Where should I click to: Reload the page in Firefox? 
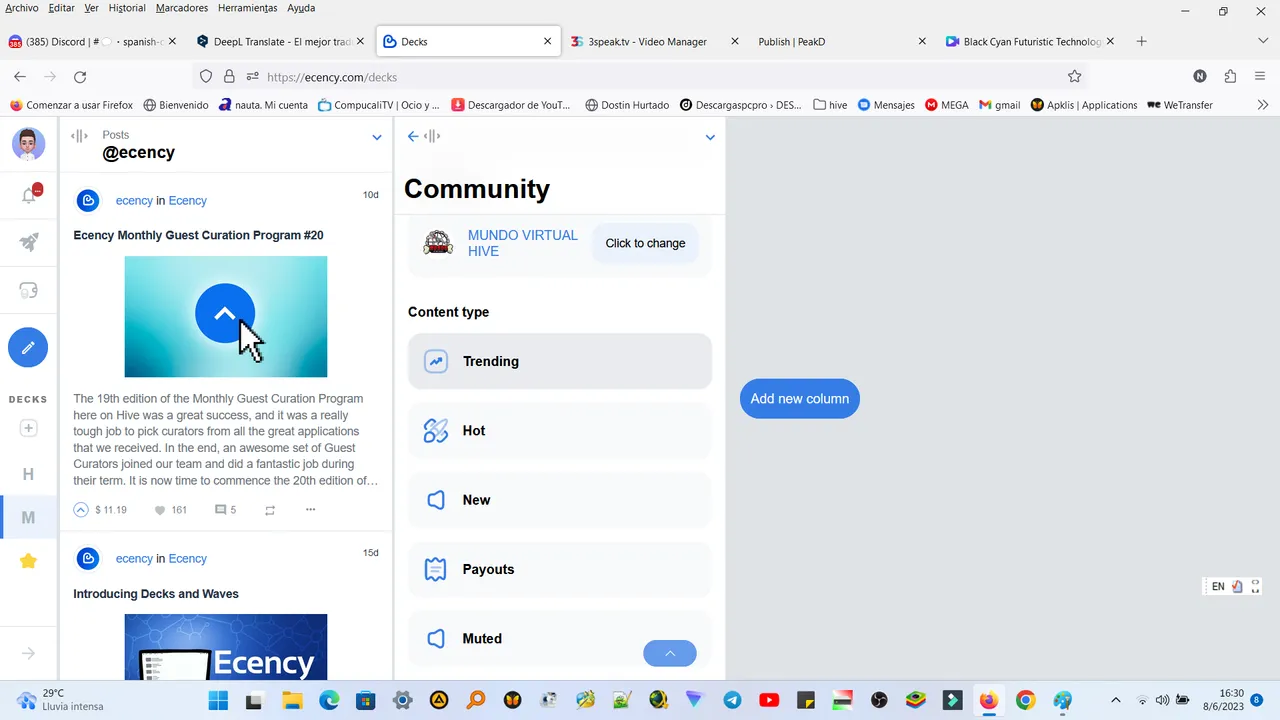pyautogui.click(x=80, y=76)
